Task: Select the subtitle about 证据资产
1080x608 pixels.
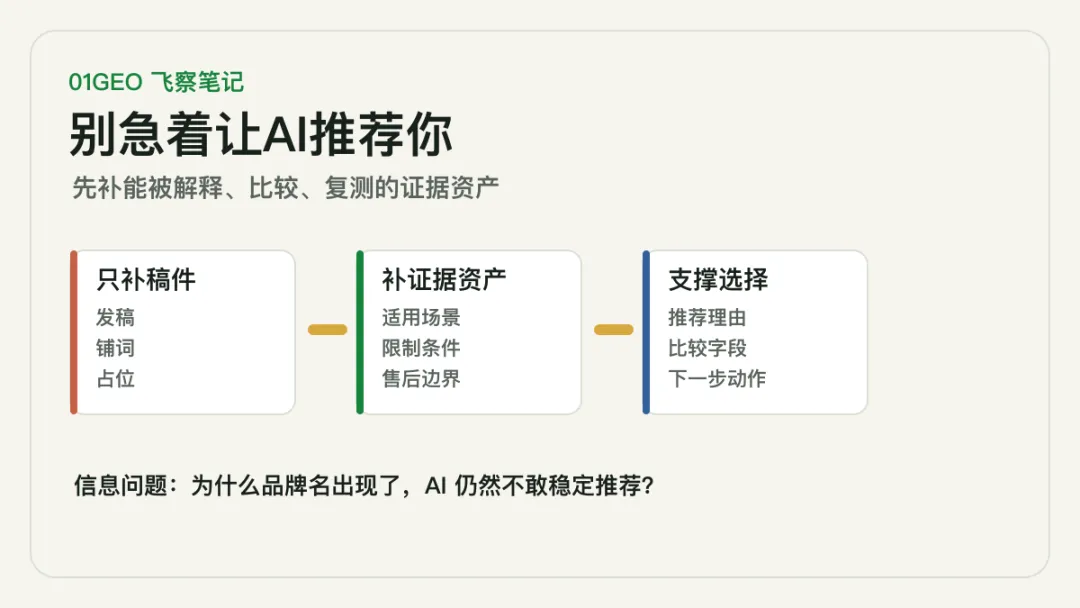Action: tap(285, 187)
